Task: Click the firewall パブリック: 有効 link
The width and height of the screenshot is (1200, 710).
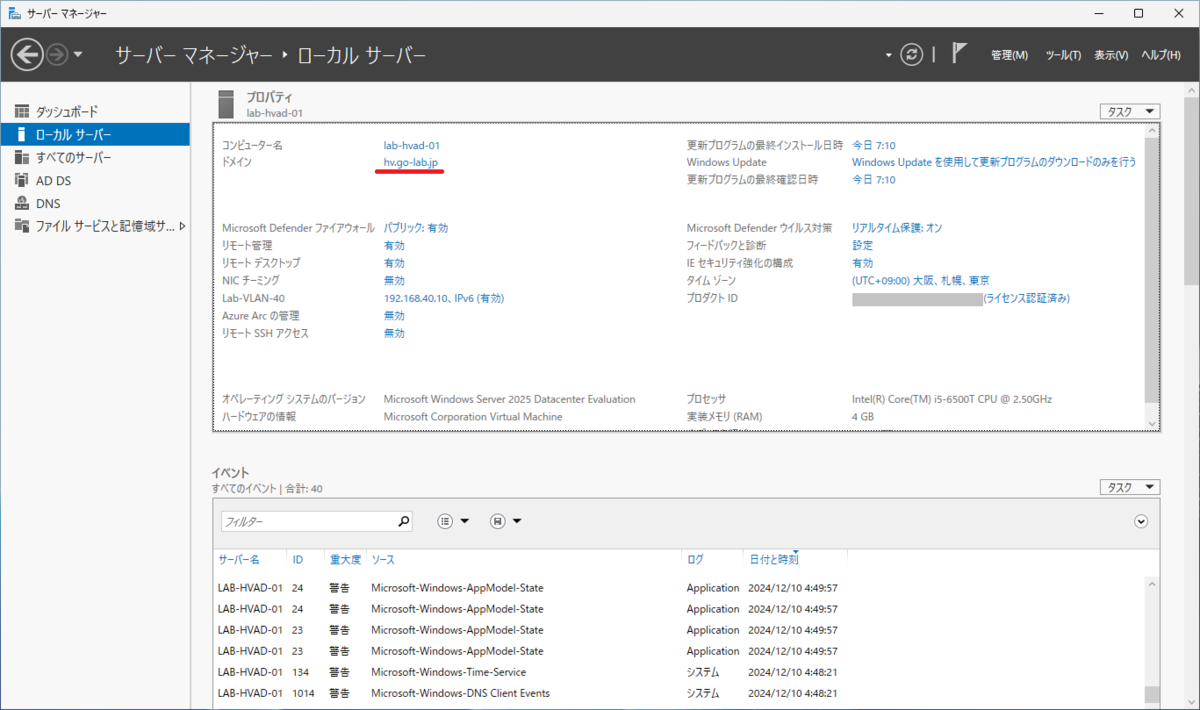Action: pyautogui.click(x=416, y=227)
